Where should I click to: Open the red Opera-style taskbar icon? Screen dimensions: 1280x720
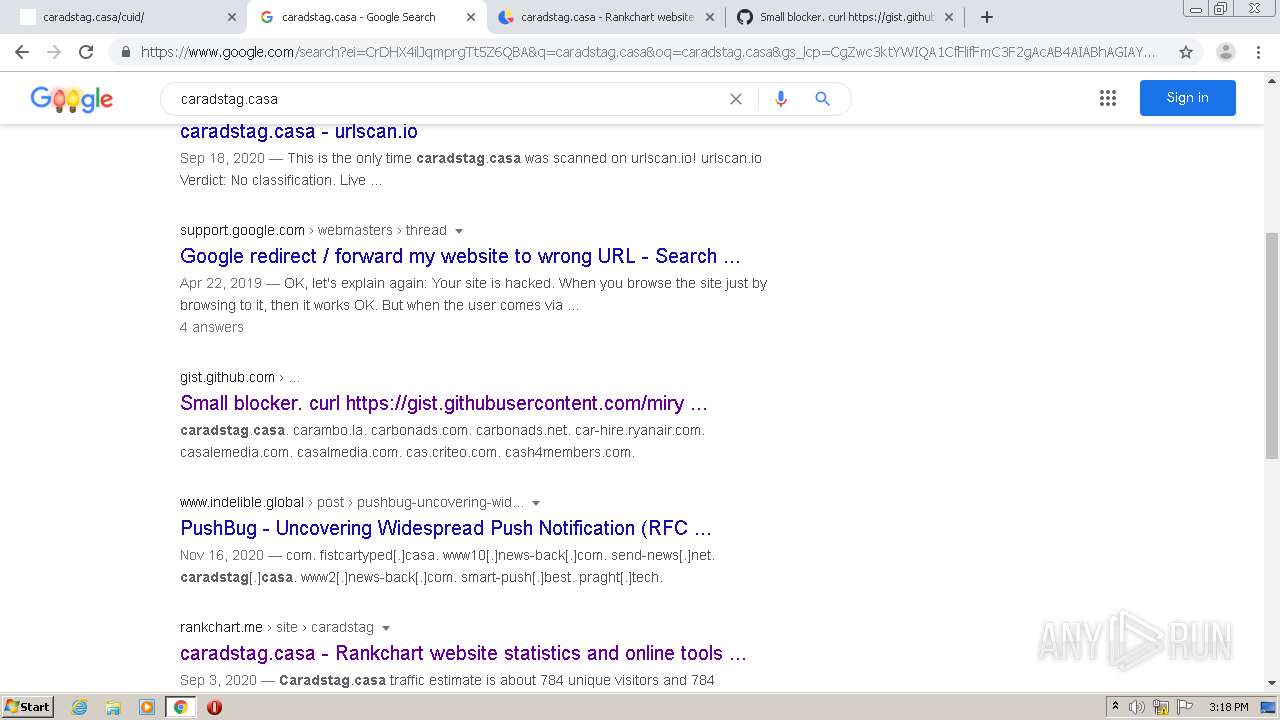point(214,707)
